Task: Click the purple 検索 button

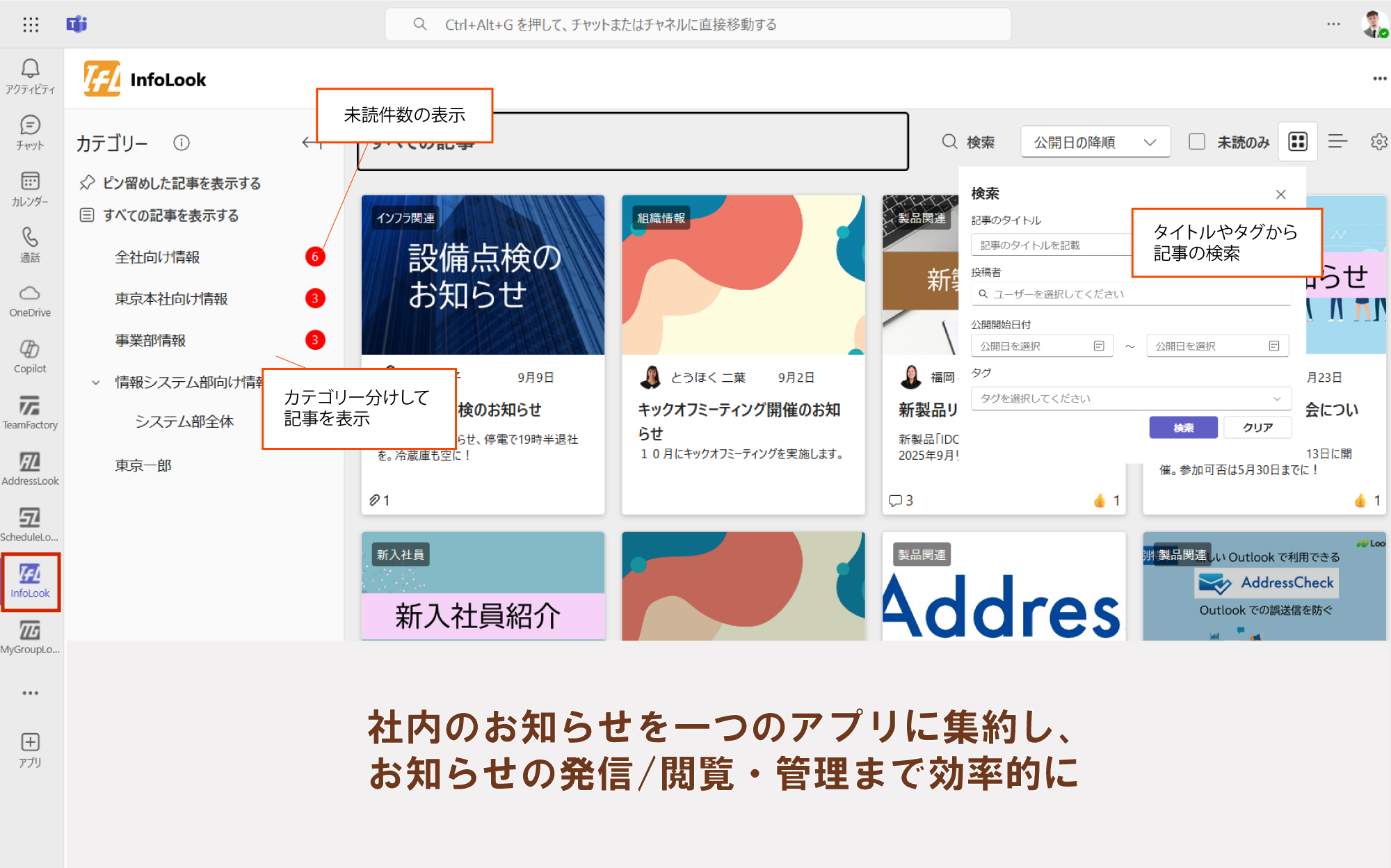Action: tap(1183, 428)
